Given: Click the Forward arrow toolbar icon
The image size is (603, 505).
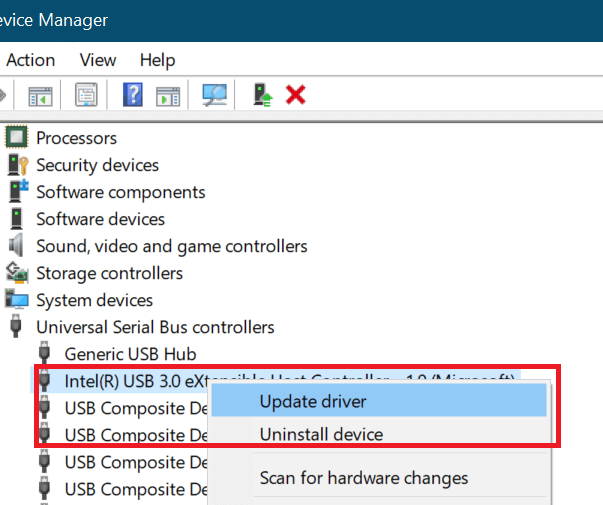Looking at the screenshot, I should tap(3, 95).
